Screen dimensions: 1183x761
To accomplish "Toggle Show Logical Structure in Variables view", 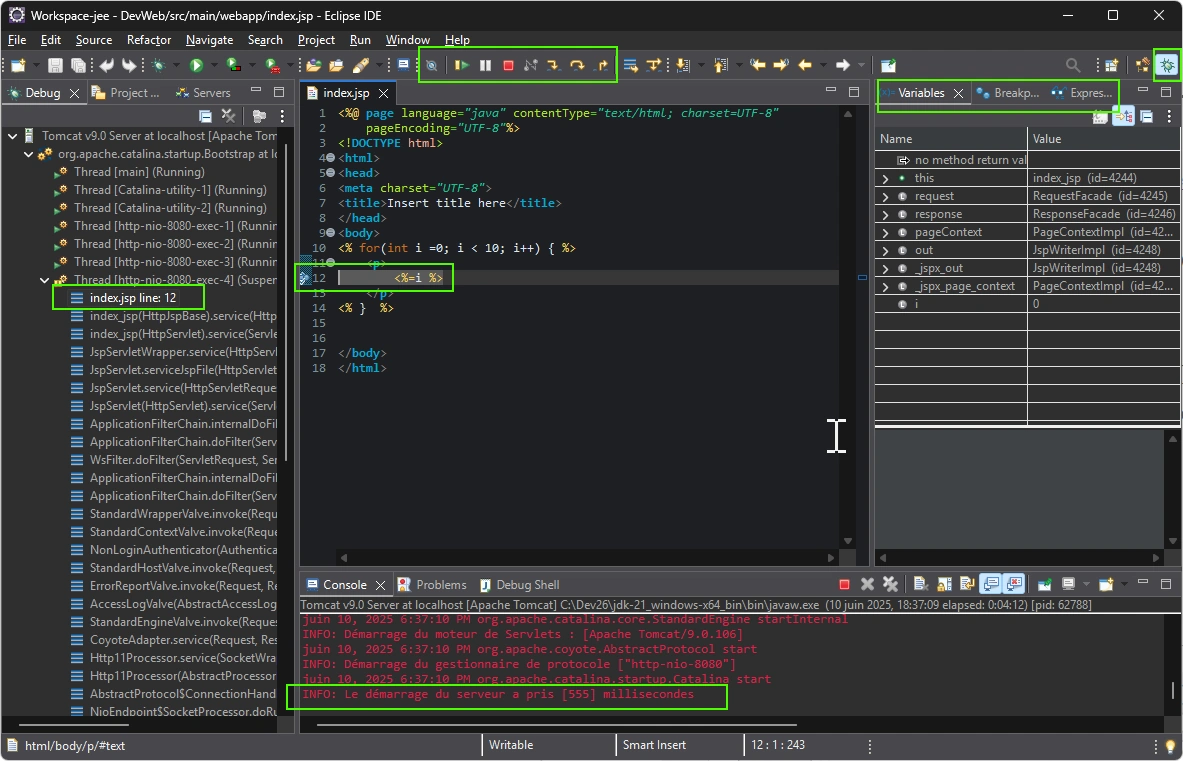I will [1123, 116].
